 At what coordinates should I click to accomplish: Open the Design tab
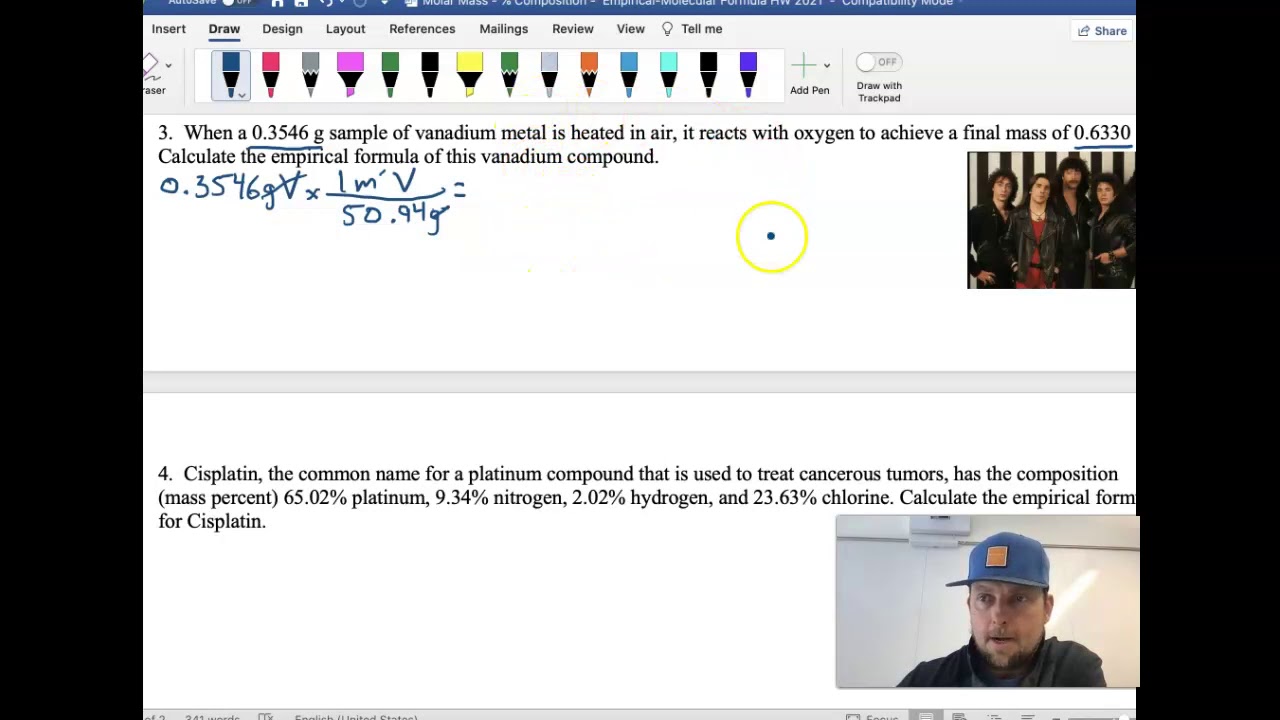pyautogui.click(x=282, y=29)
